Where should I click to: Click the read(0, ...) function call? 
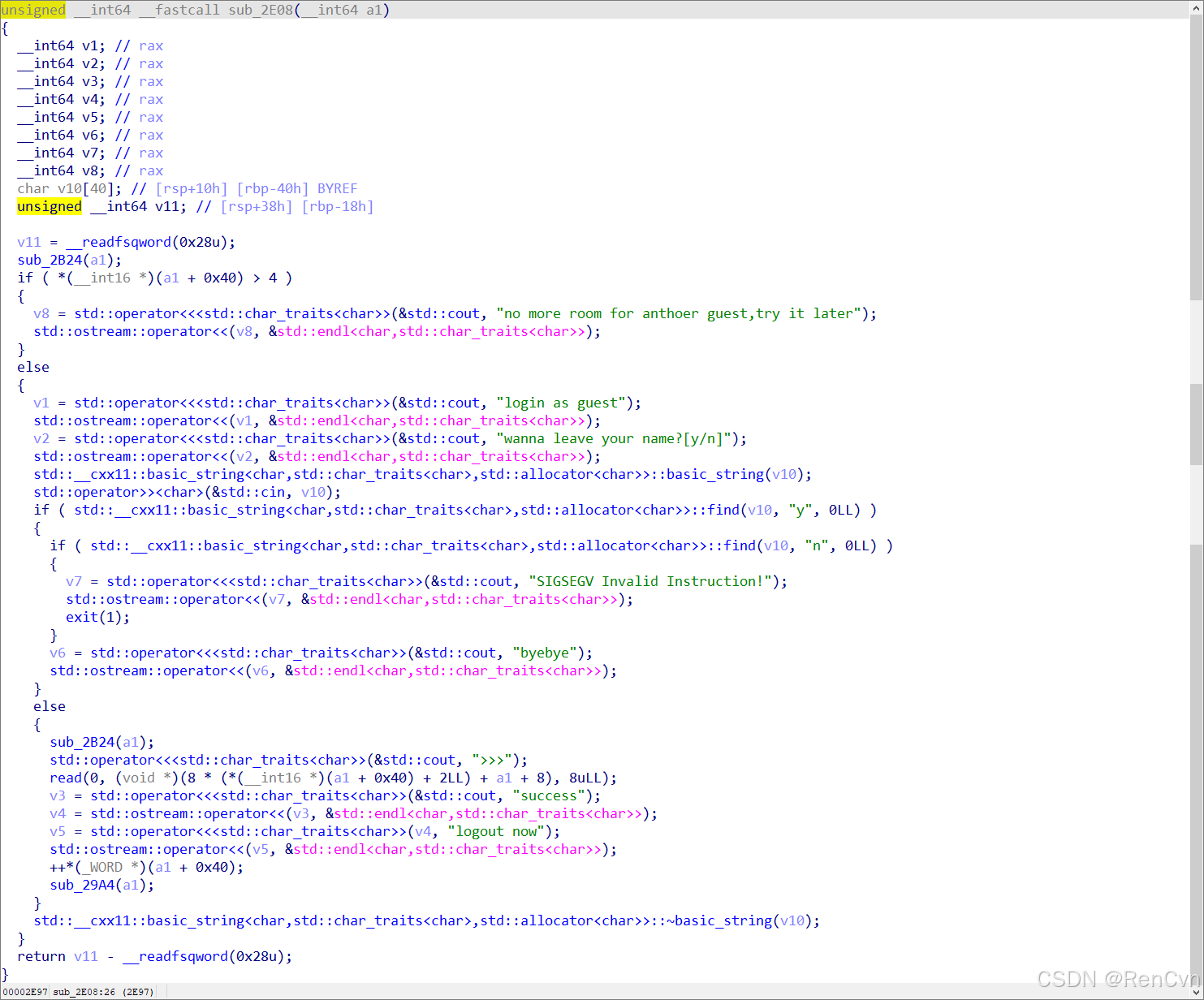[333, 778]
